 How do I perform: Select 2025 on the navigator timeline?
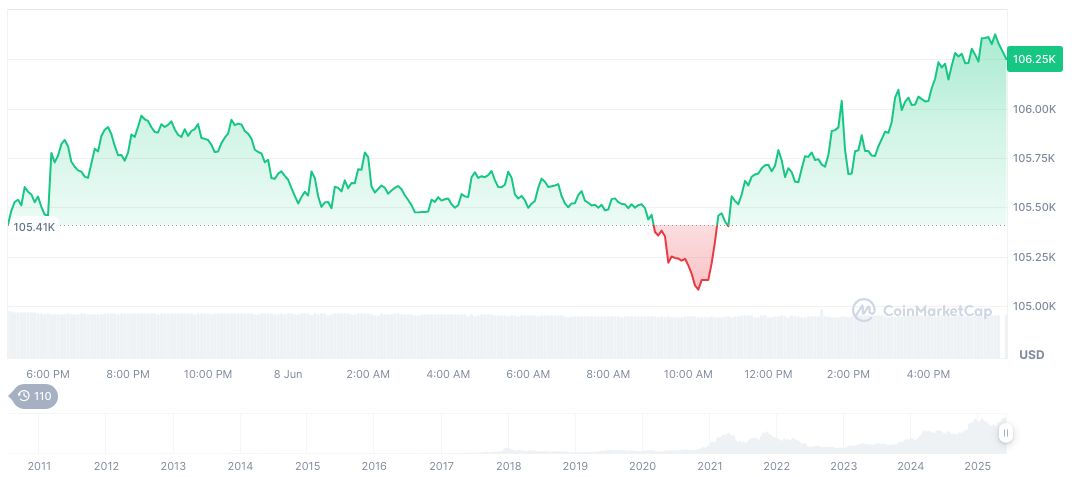click(x=978, y=466)
